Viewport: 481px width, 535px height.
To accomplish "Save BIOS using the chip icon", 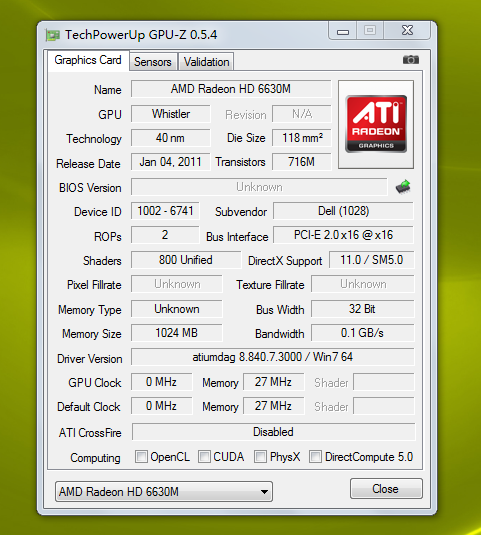I will pyautogui.click(x=403, y=187).
